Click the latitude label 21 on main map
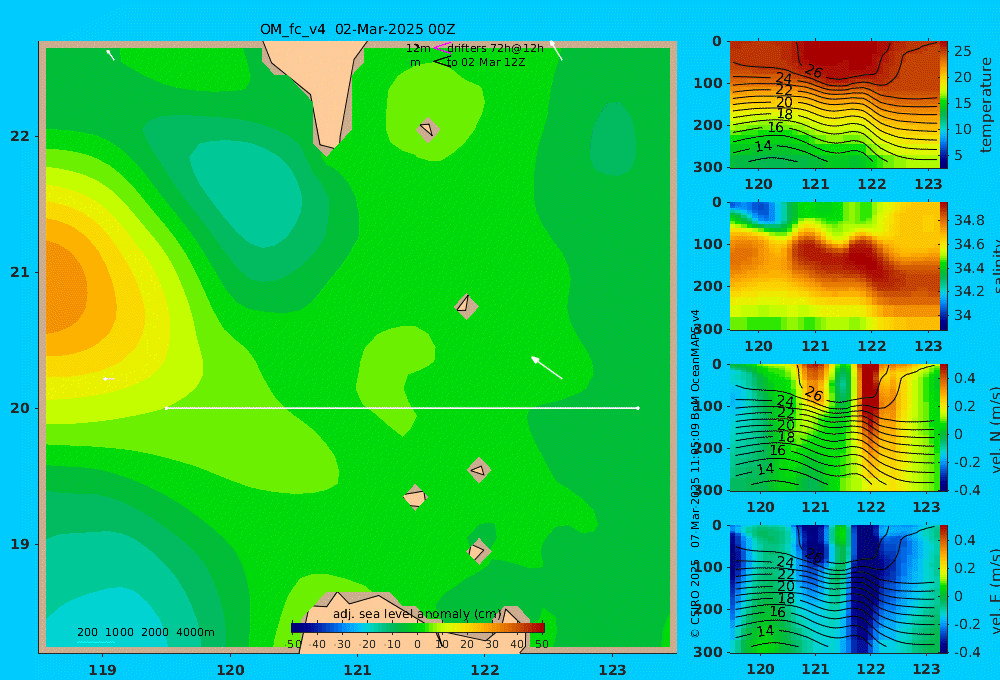Viewport: 1000px width, 680px height. [x=20, y=272]
